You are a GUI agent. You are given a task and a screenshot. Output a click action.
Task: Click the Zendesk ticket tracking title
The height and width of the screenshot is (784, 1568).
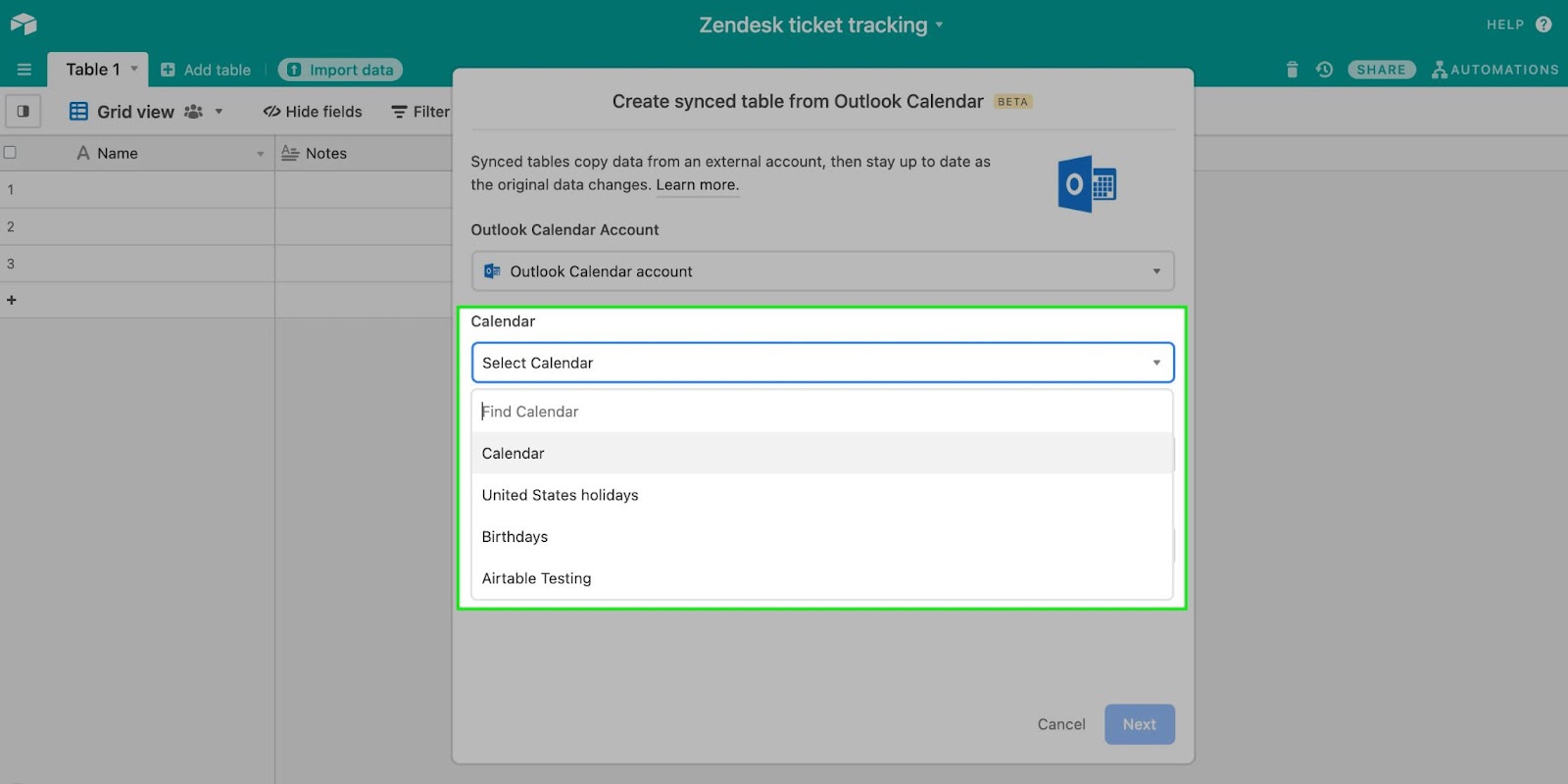pos(812,24)
